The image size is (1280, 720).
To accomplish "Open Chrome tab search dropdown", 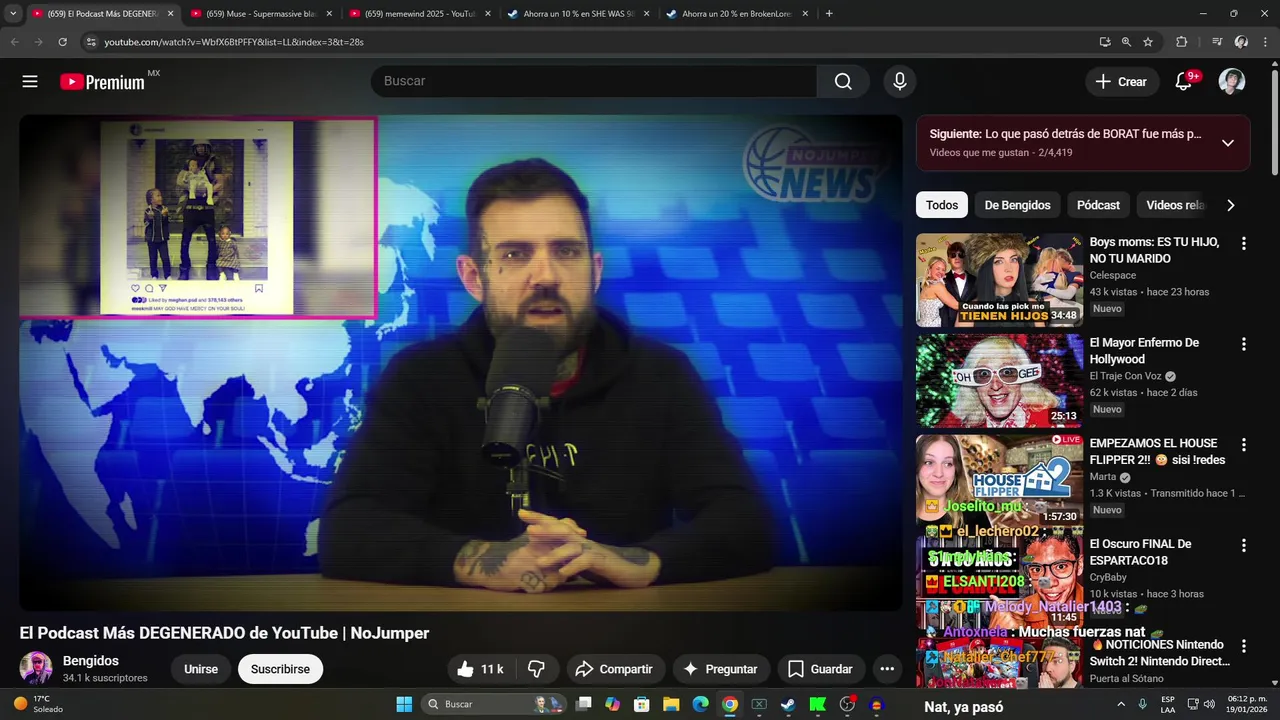I will (x=13, y=14).
